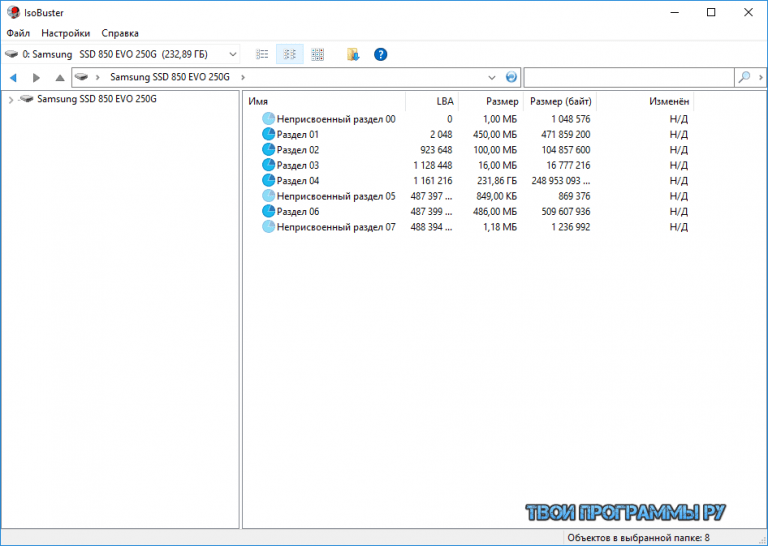This screenshot has width=768, height=546.
Task: Click the LBA value 2 048
Action: [441, 134]
